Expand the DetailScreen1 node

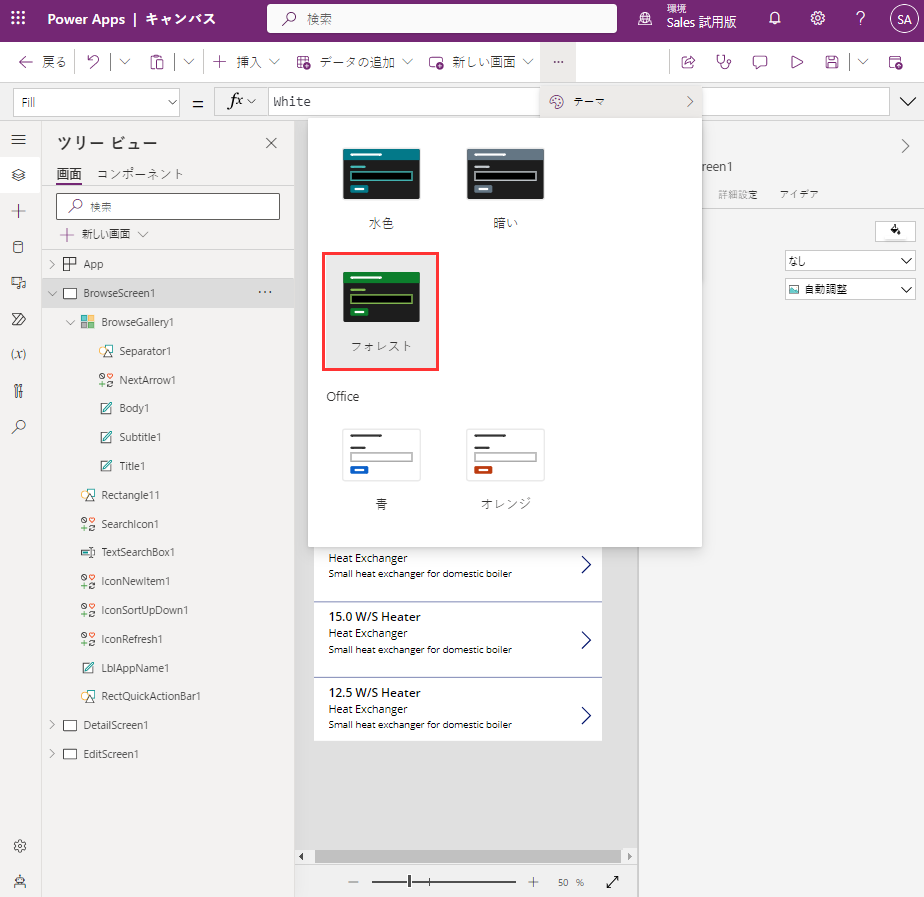tap(52, 725)
